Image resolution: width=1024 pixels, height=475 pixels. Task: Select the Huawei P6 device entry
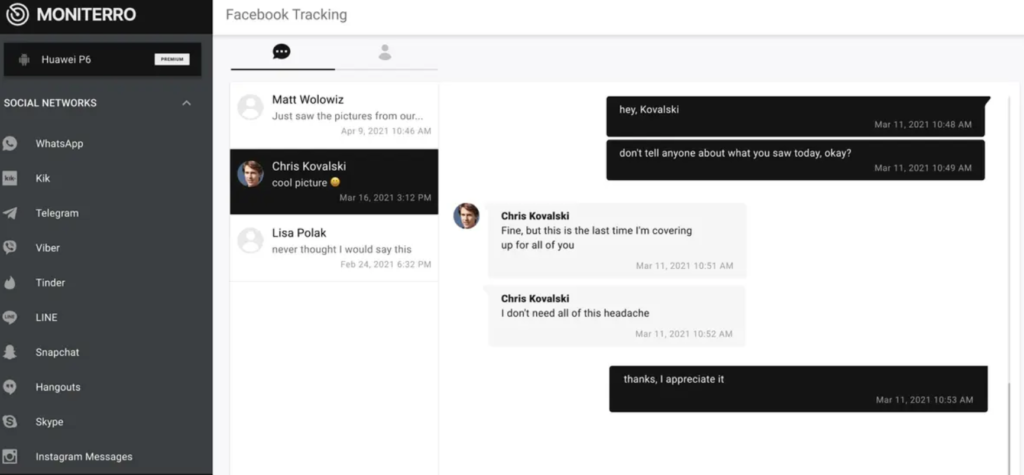coord(103,59)
